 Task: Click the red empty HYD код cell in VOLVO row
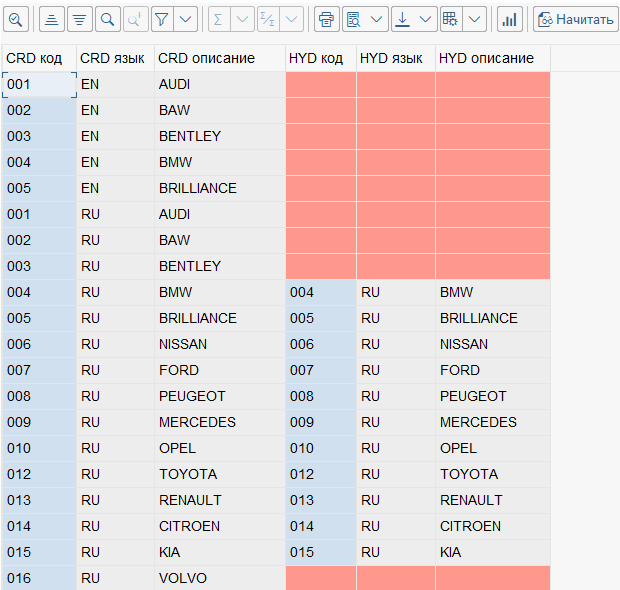[321, 578]
